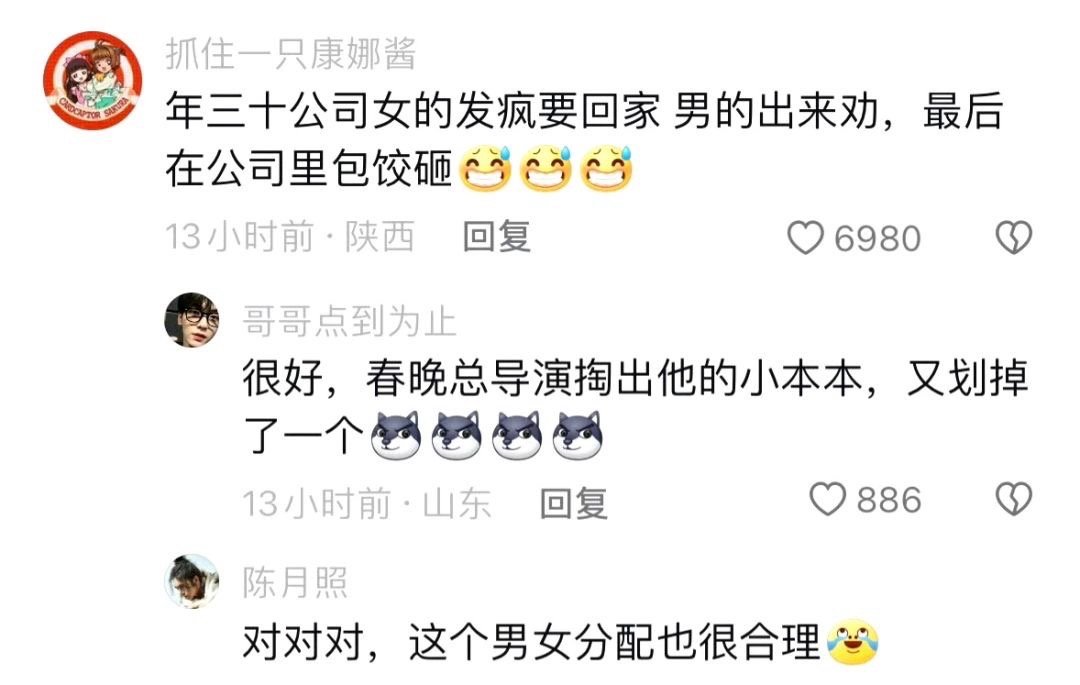This screenshot has width=1080, height=685.
Task: Select reply text about 春晚总导演小本本
Action: (x=635, y=407)
